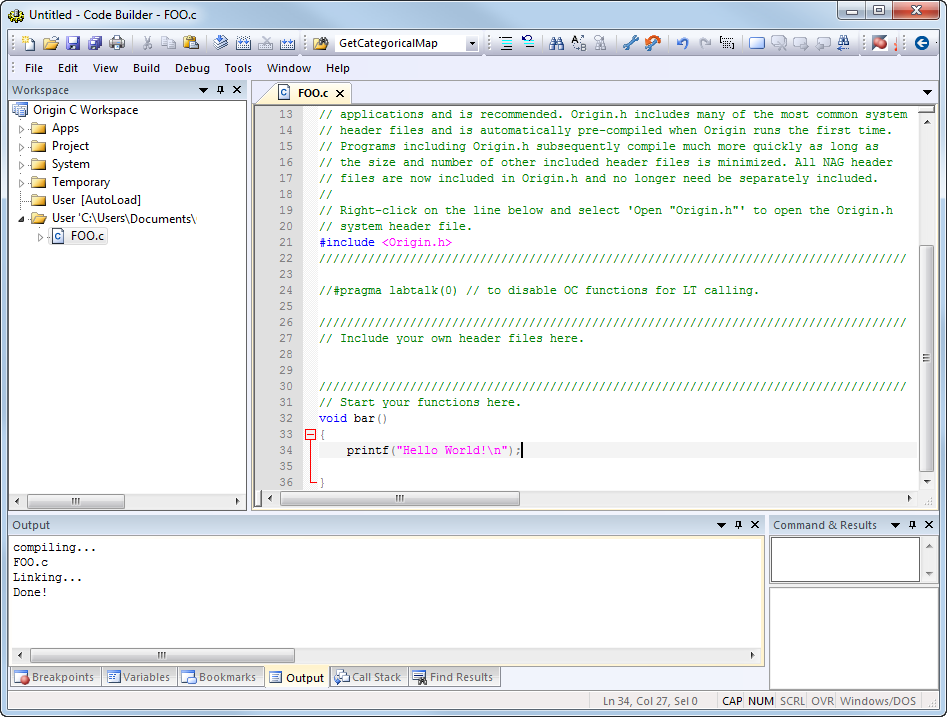Redo the last undone edit
Viewport: 947px width, 717px height.
pos(704,43)
